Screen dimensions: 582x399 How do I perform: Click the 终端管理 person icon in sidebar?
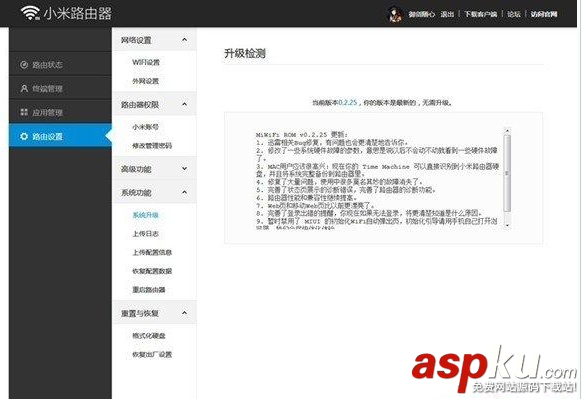pos(24,88)
